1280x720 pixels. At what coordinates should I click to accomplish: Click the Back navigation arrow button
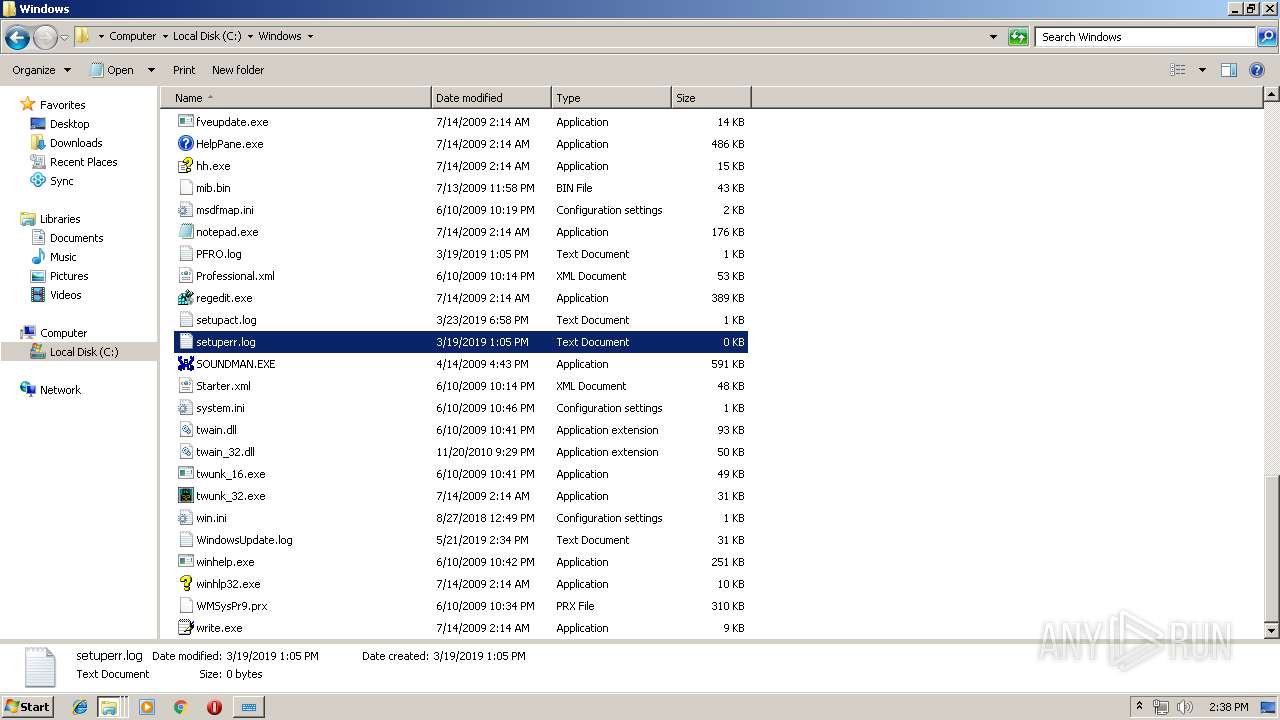[17, 38]
